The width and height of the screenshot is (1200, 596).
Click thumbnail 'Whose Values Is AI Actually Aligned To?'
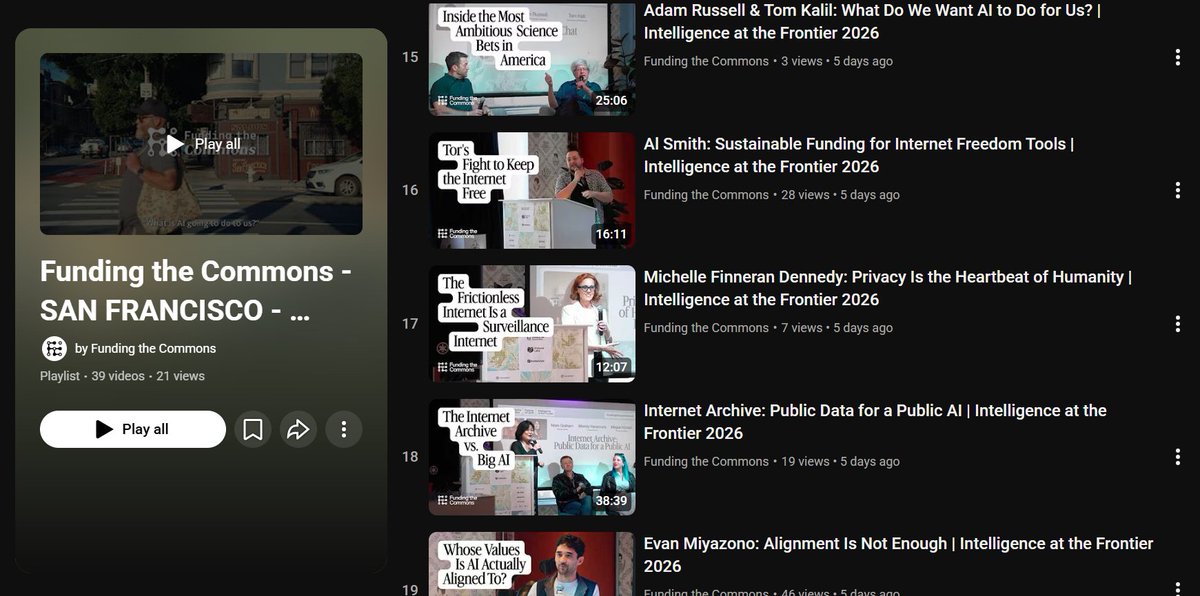532,564
